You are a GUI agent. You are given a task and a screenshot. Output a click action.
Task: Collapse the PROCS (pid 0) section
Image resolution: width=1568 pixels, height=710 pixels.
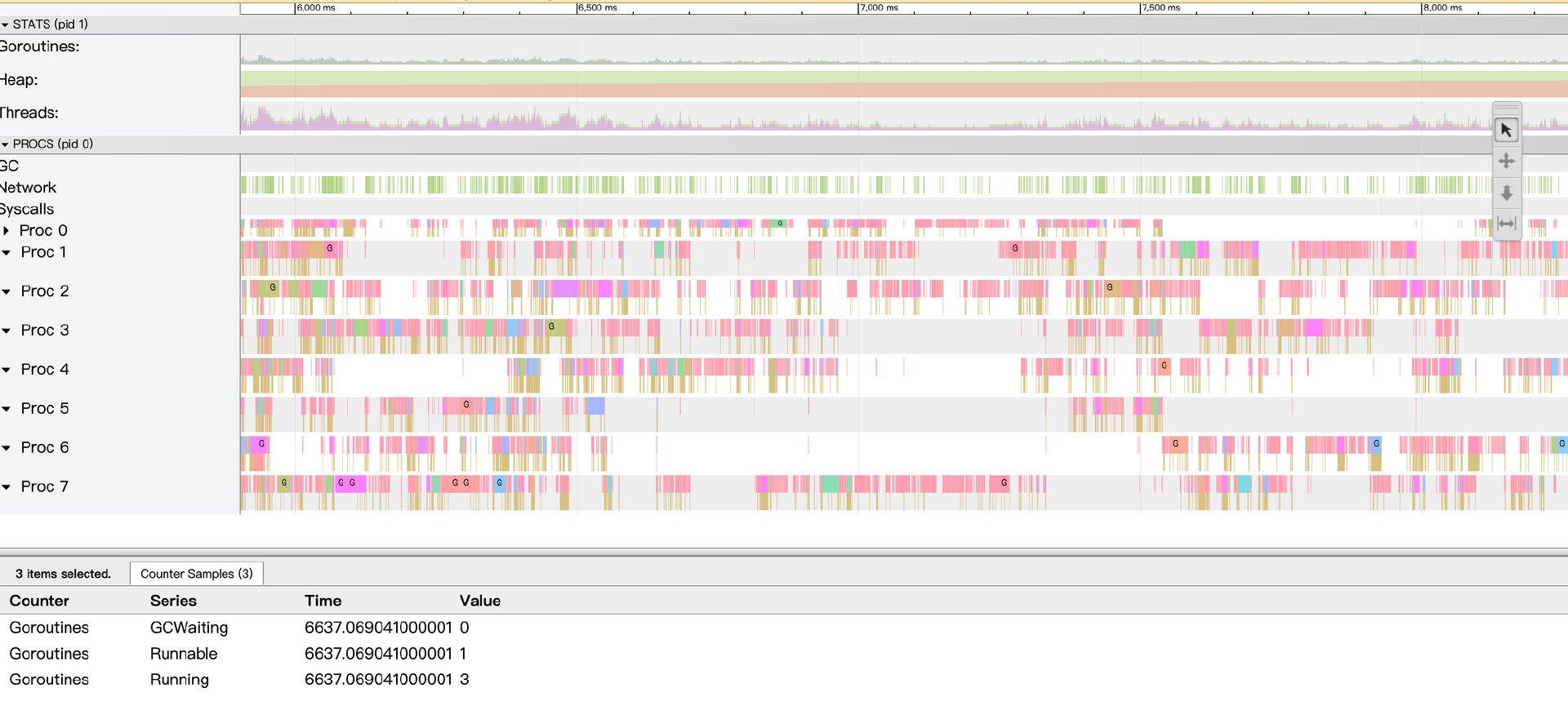[6, 144]
